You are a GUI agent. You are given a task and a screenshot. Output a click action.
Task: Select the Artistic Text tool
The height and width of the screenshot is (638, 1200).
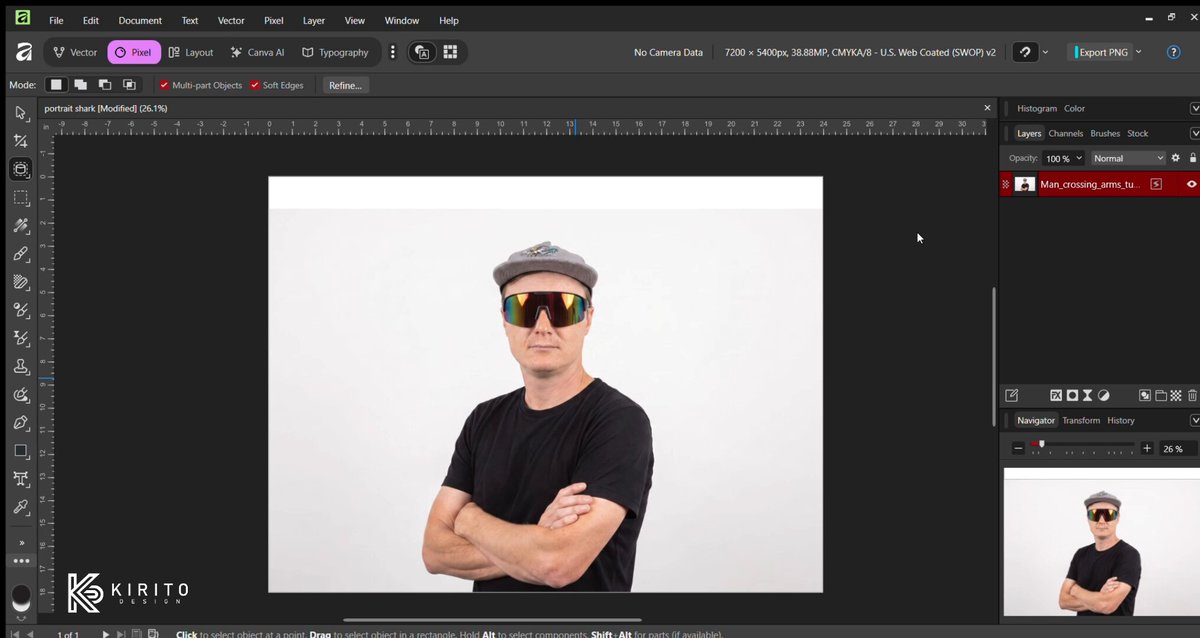(x=20, y=479)
